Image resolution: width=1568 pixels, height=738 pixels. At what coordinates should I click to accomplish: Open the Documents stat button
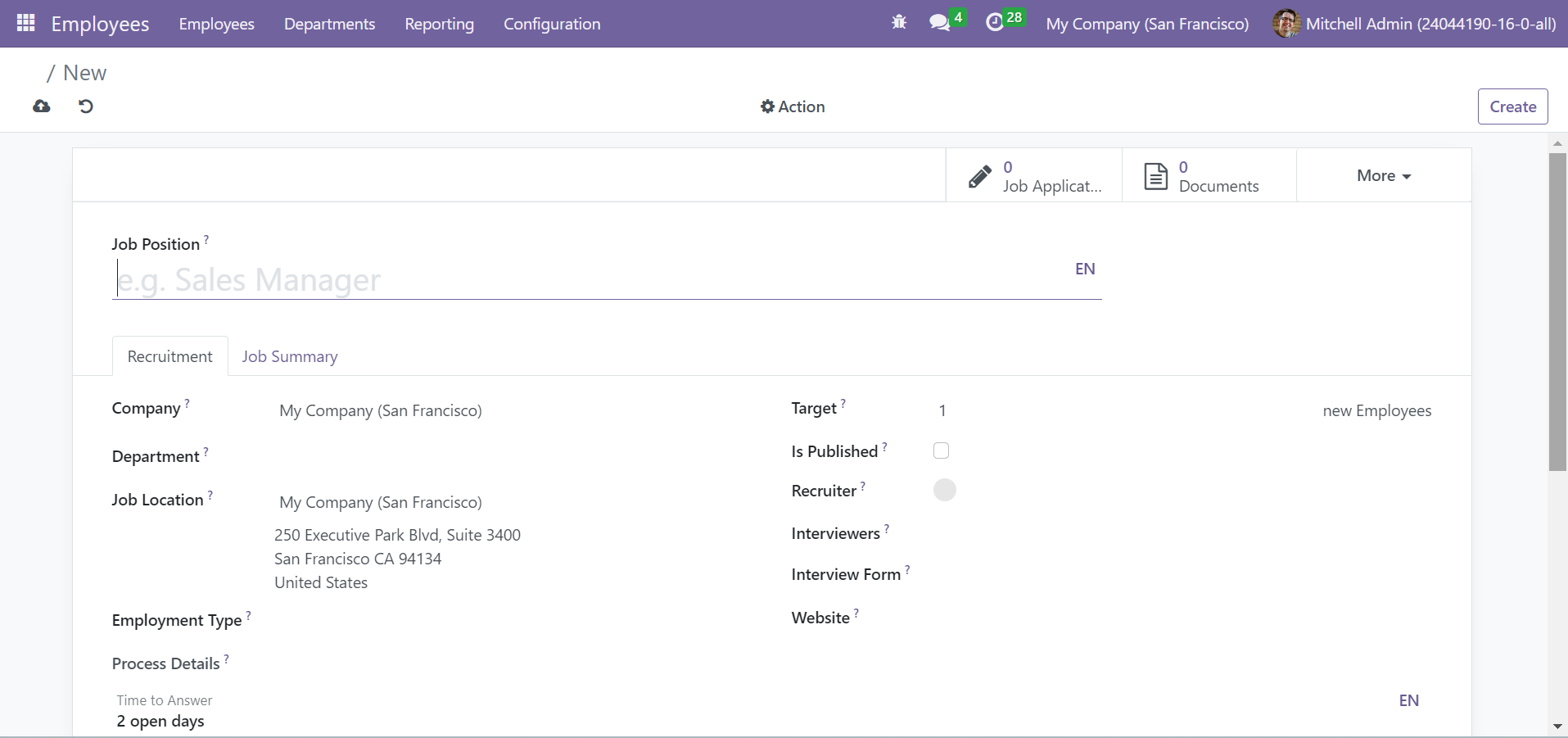[x=1209, y=176]
